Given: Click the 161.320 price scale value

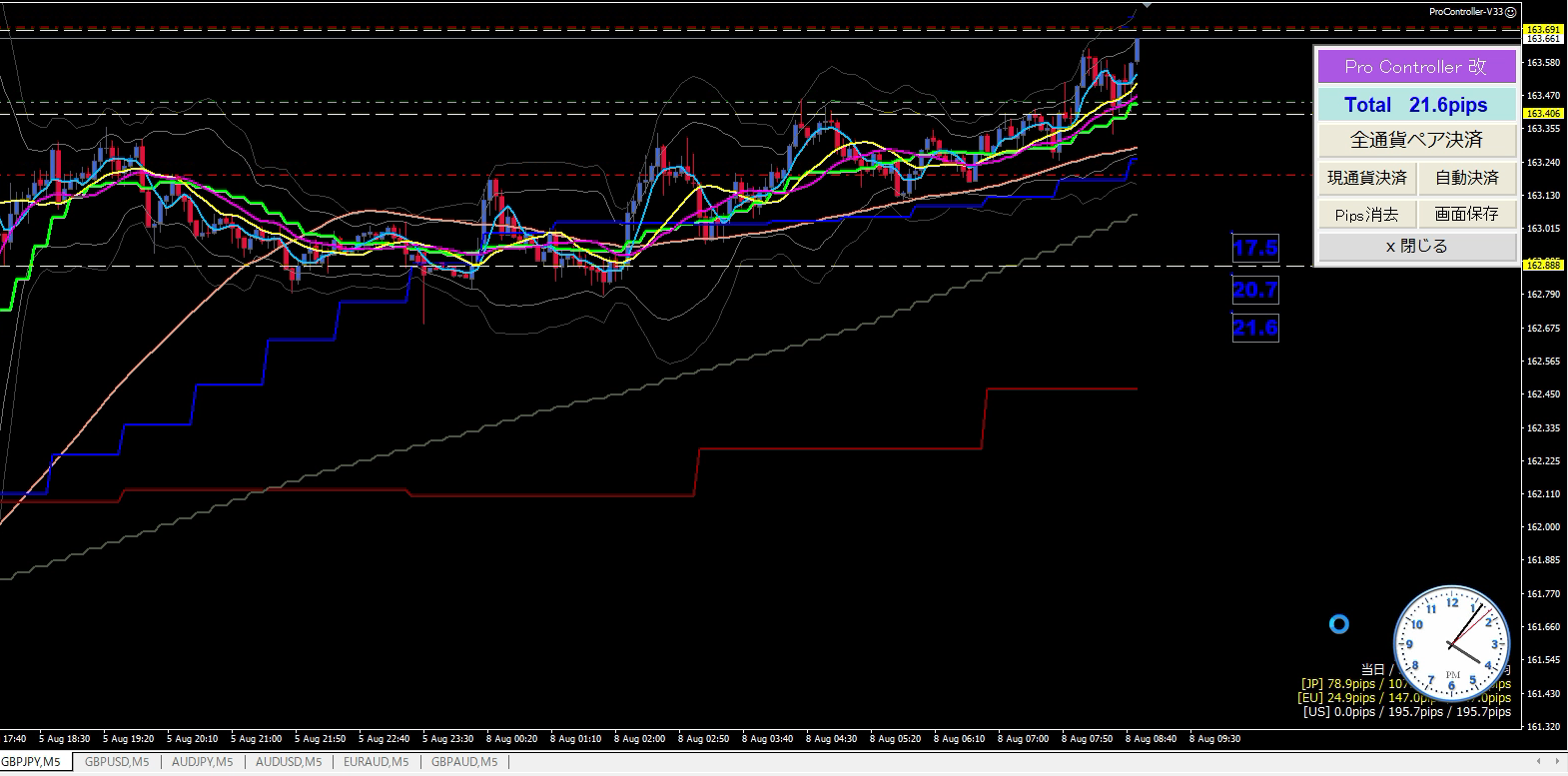Looking at the screenshot, I should pyautogui.click(x=1543, y=726).
